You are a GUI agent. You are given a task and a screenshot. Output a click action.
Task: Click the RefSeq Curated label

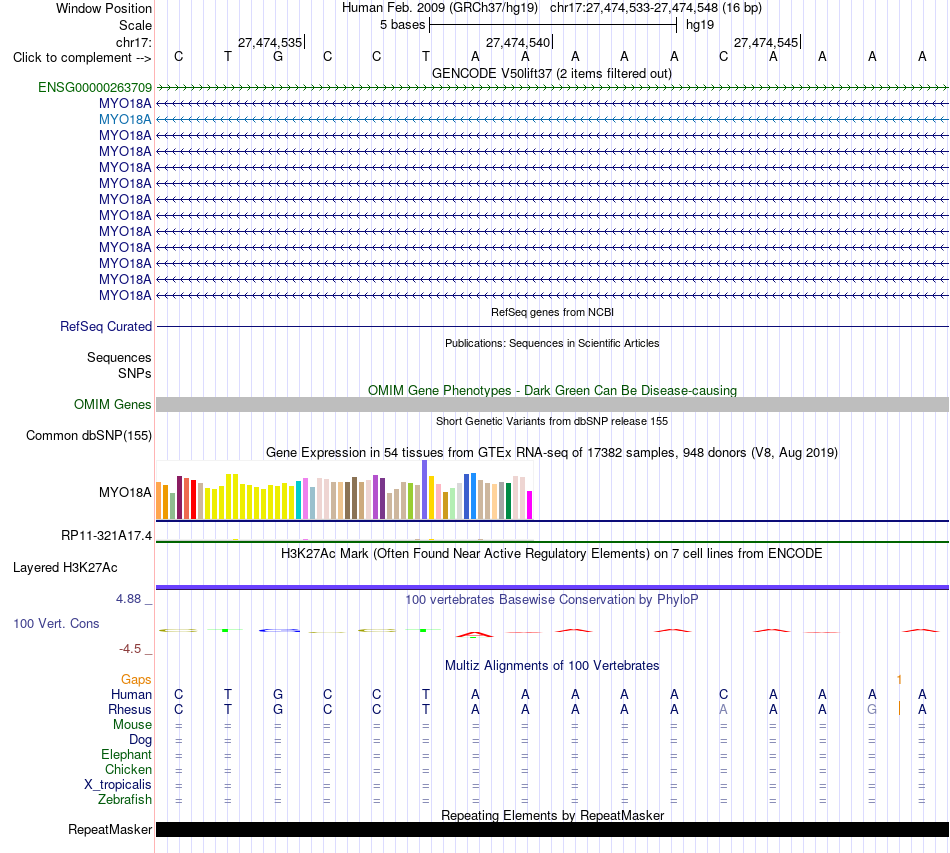[x=106, y=327]
